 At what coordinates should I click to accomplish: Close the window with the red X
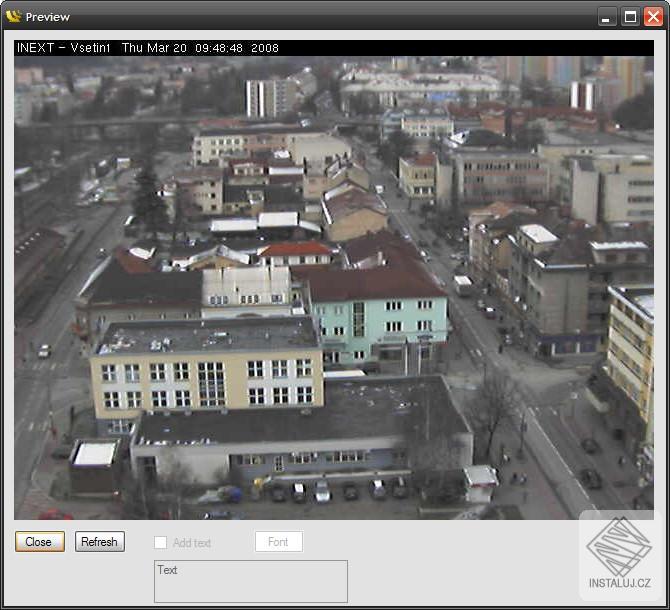pyautogui.click(x=653, y=17)
